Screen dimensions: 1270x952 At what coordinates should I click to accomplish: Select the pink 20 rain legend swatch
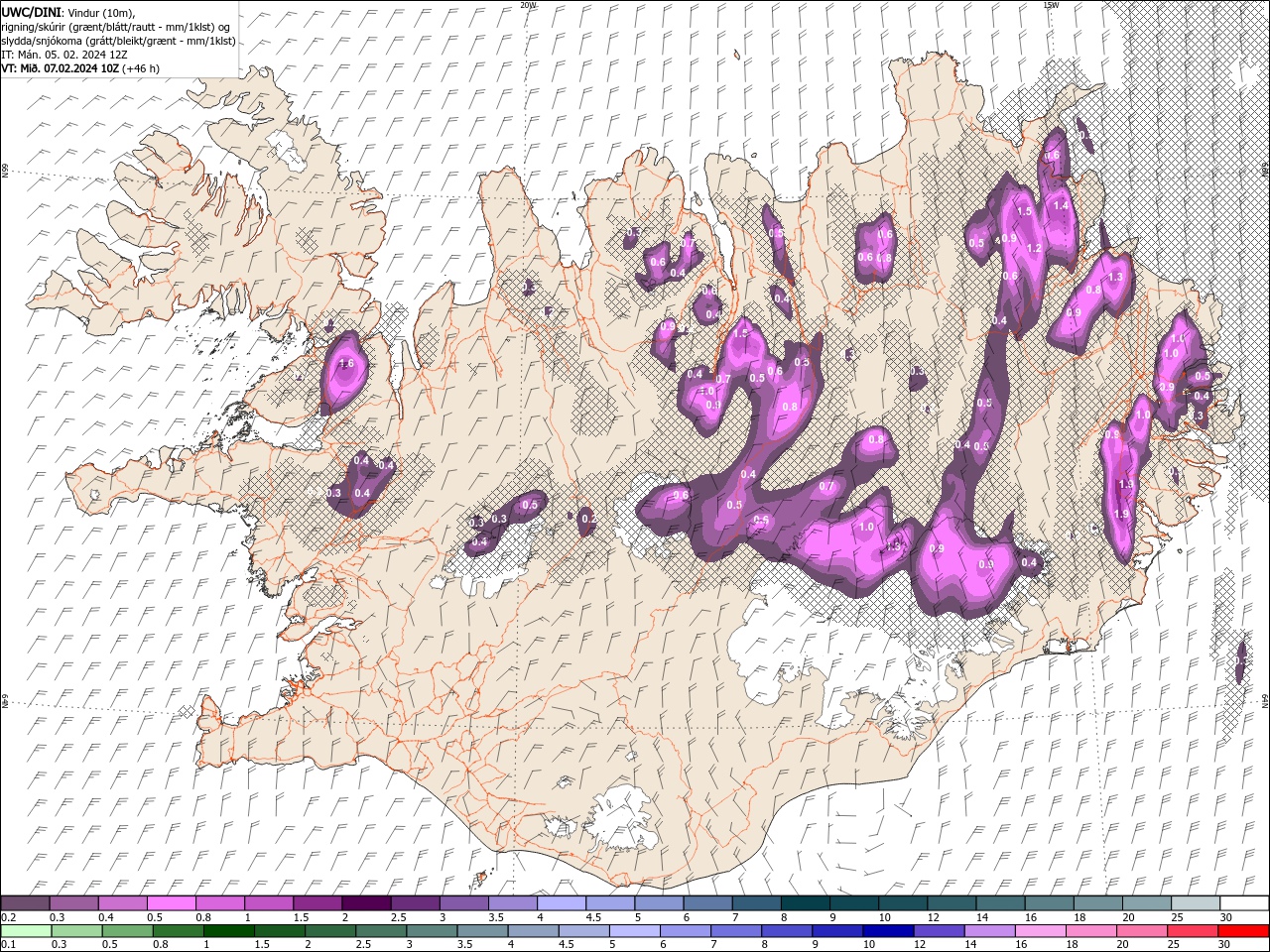[x=1141, y=931]
